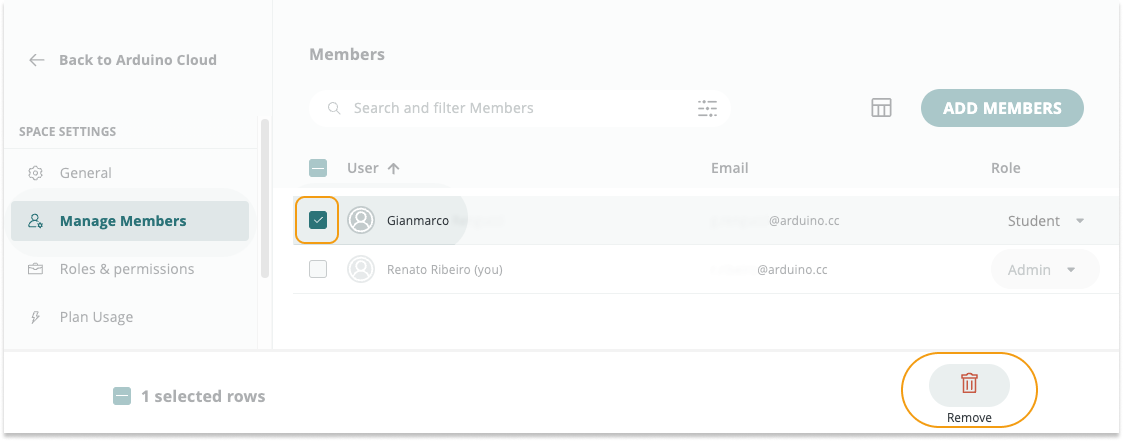Click the User column sort arrow
The image size is (1123, 441).
[393, 169]
